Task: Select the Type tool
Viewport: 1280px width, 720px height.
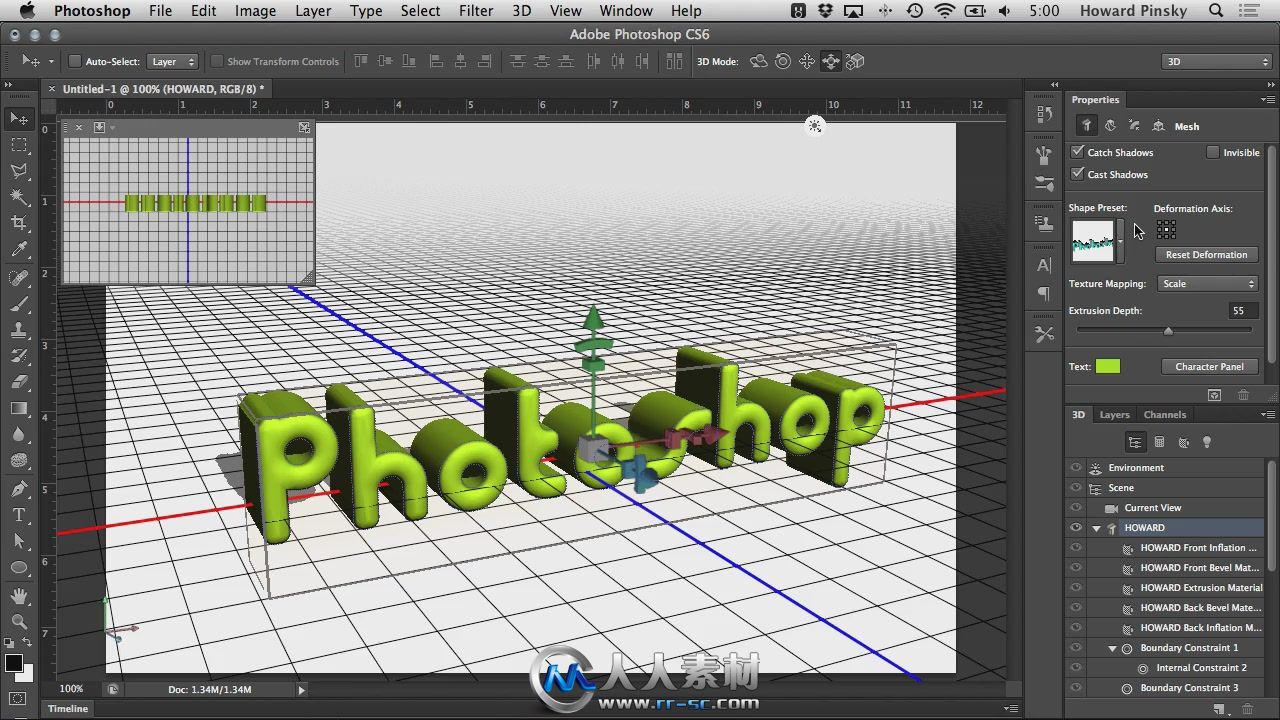Action: (x=19, y=515)
